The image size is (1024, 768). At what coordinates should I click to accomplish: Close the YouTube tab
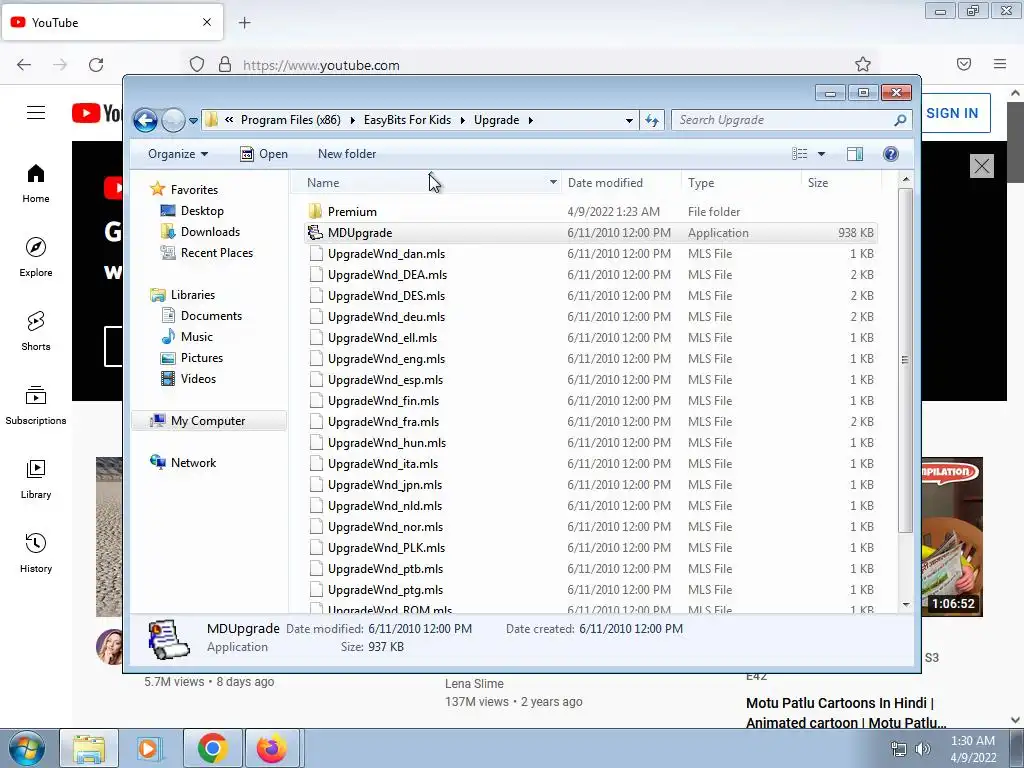coord(207,22)
